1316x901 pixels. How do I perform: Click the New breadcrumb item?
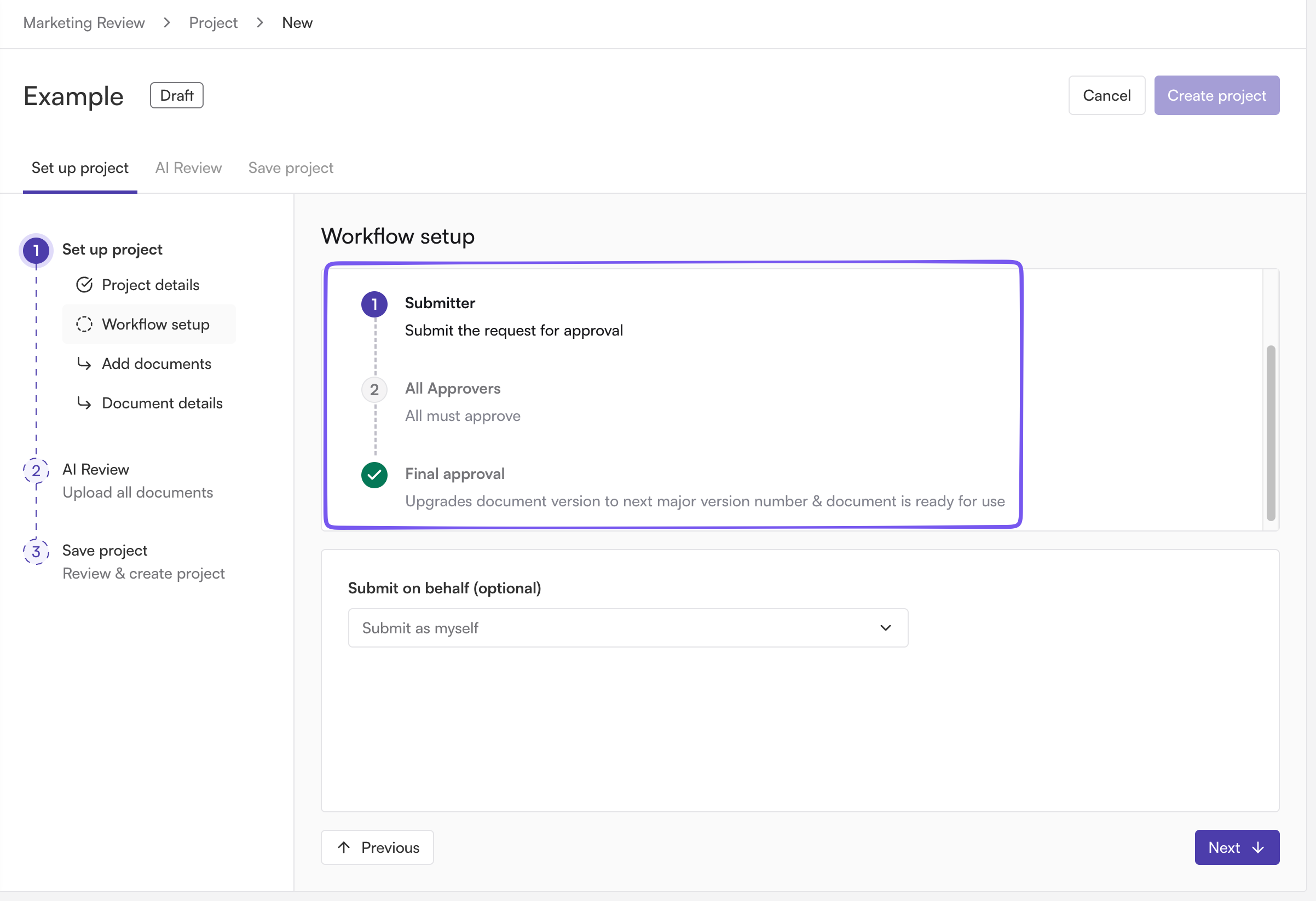point(297,22)
